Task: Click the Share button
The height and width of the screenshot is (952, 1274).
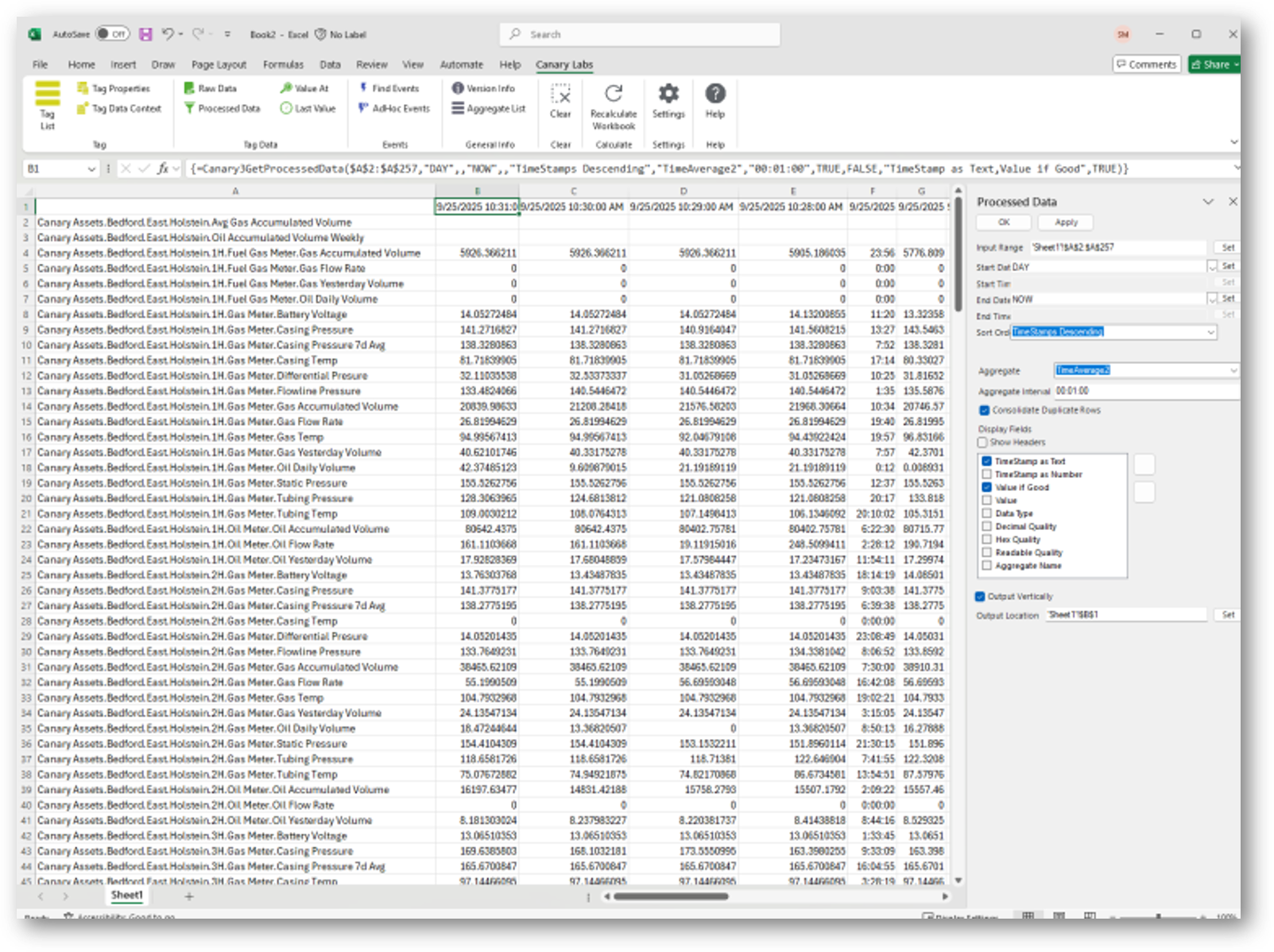Action: [1214, 64]
